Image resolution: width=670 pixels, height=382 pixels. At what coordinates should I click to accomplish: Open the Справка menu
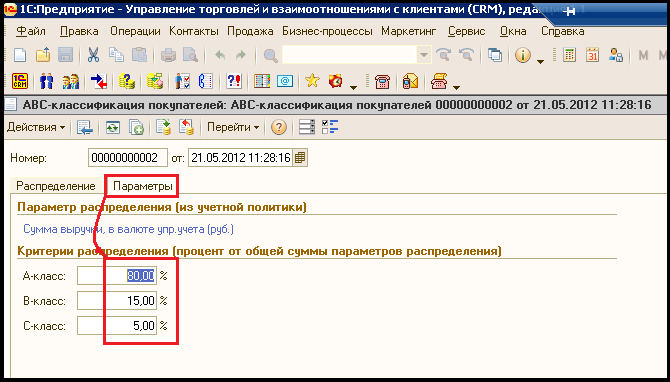click(562, 31)
